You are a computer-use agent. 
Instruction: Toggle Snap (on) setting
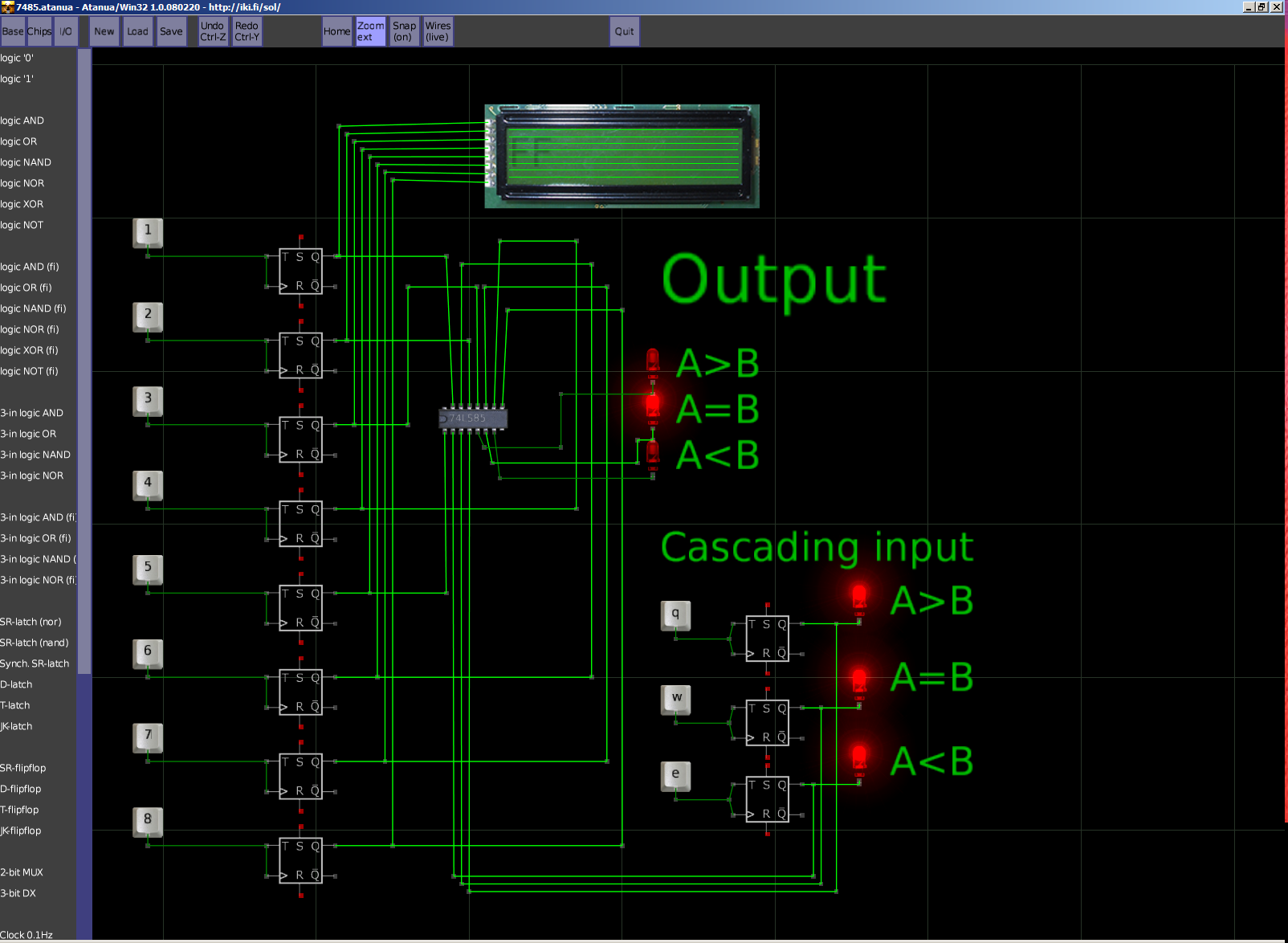point(404,31)
